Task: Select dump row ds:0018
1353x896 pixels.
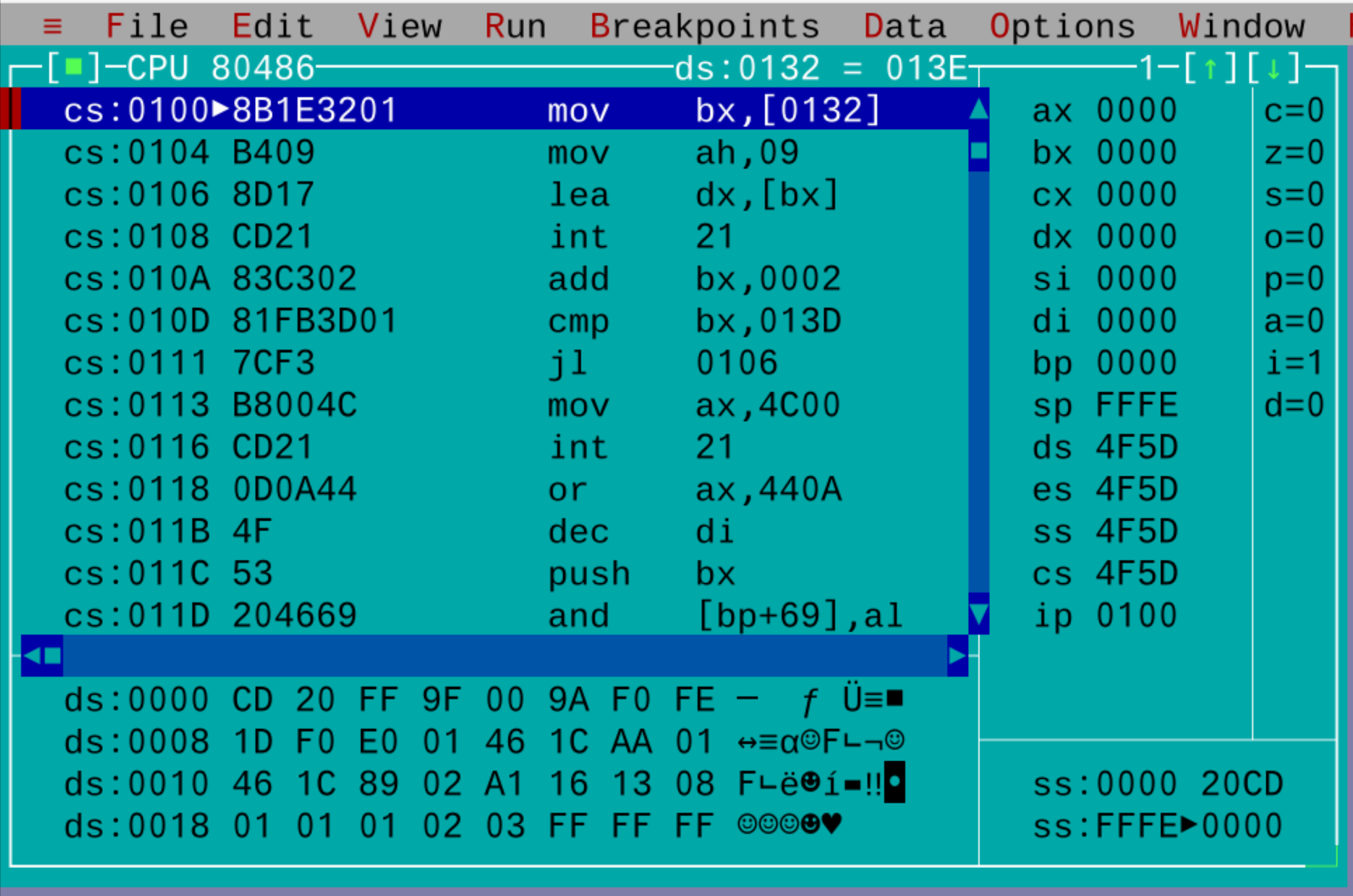Action: pyautogui.click(x=453, y=826)
